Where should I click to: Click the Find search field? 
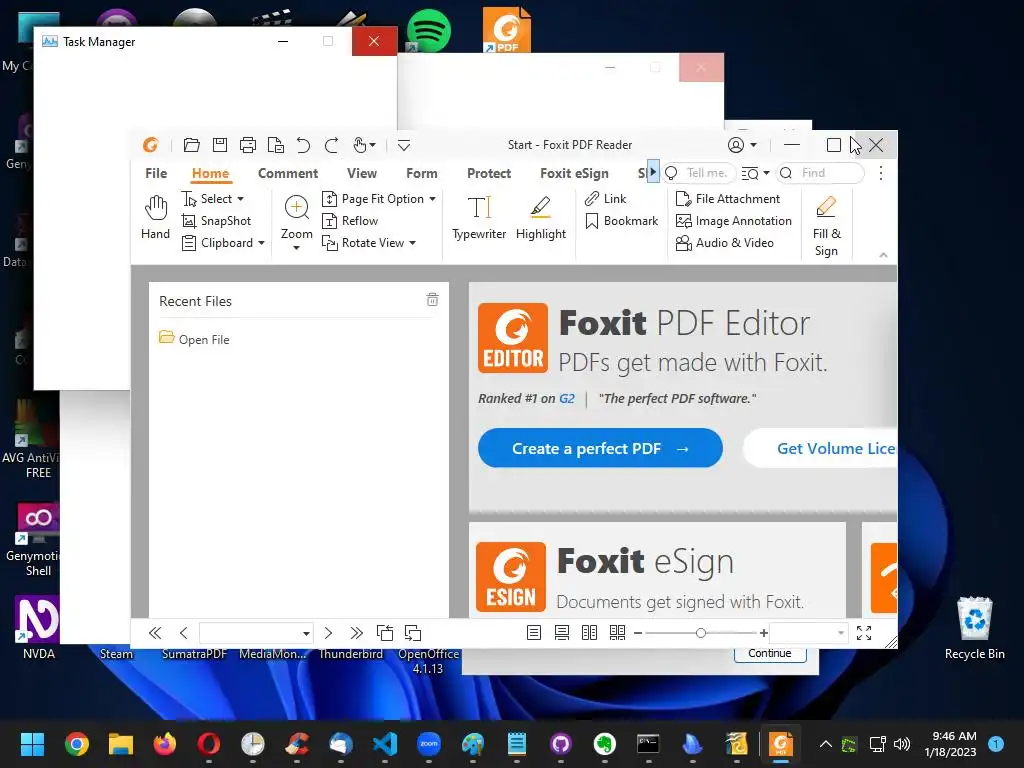(x=822, y=173)
